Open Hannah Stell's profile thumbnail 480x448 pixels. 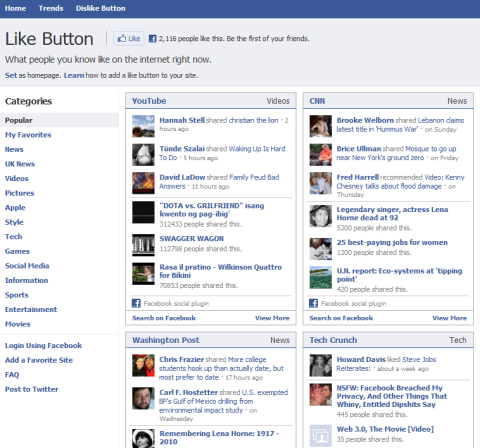143,126
